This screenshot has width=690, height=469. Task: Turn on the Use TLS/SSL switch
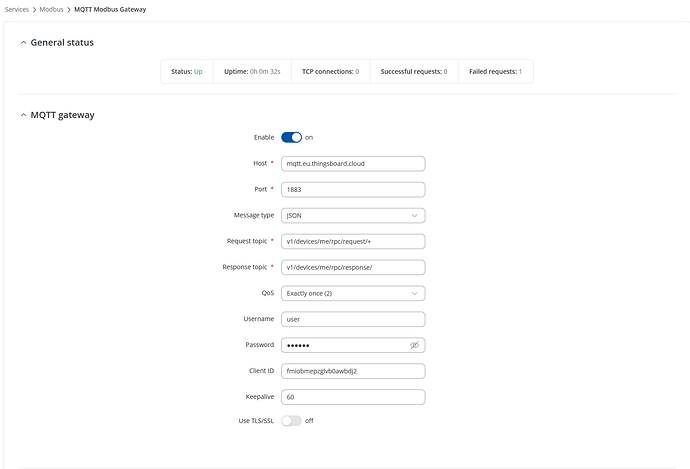coord(291,421)
